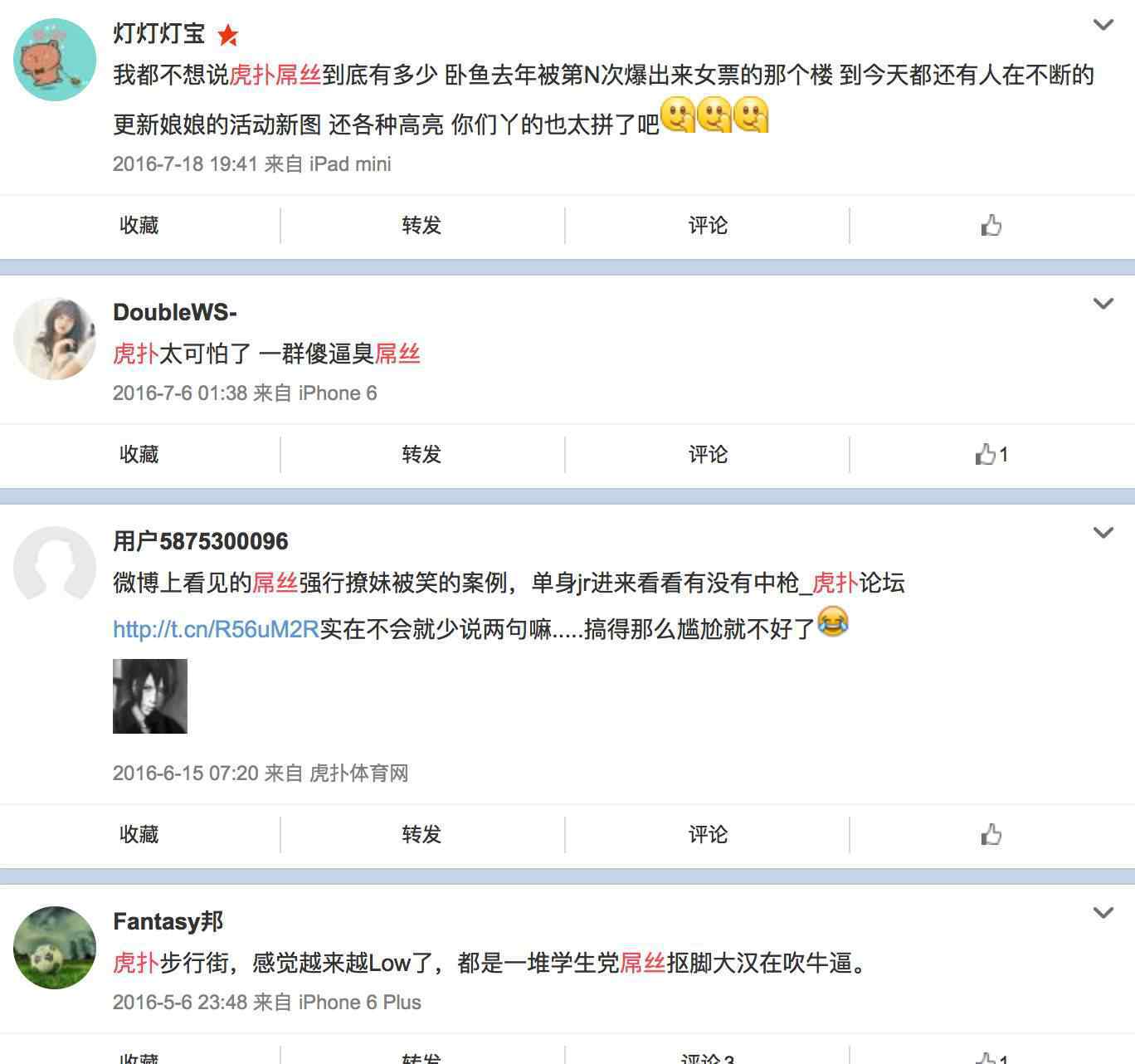Open the 虎扑体育网 source link

(358, 774)
